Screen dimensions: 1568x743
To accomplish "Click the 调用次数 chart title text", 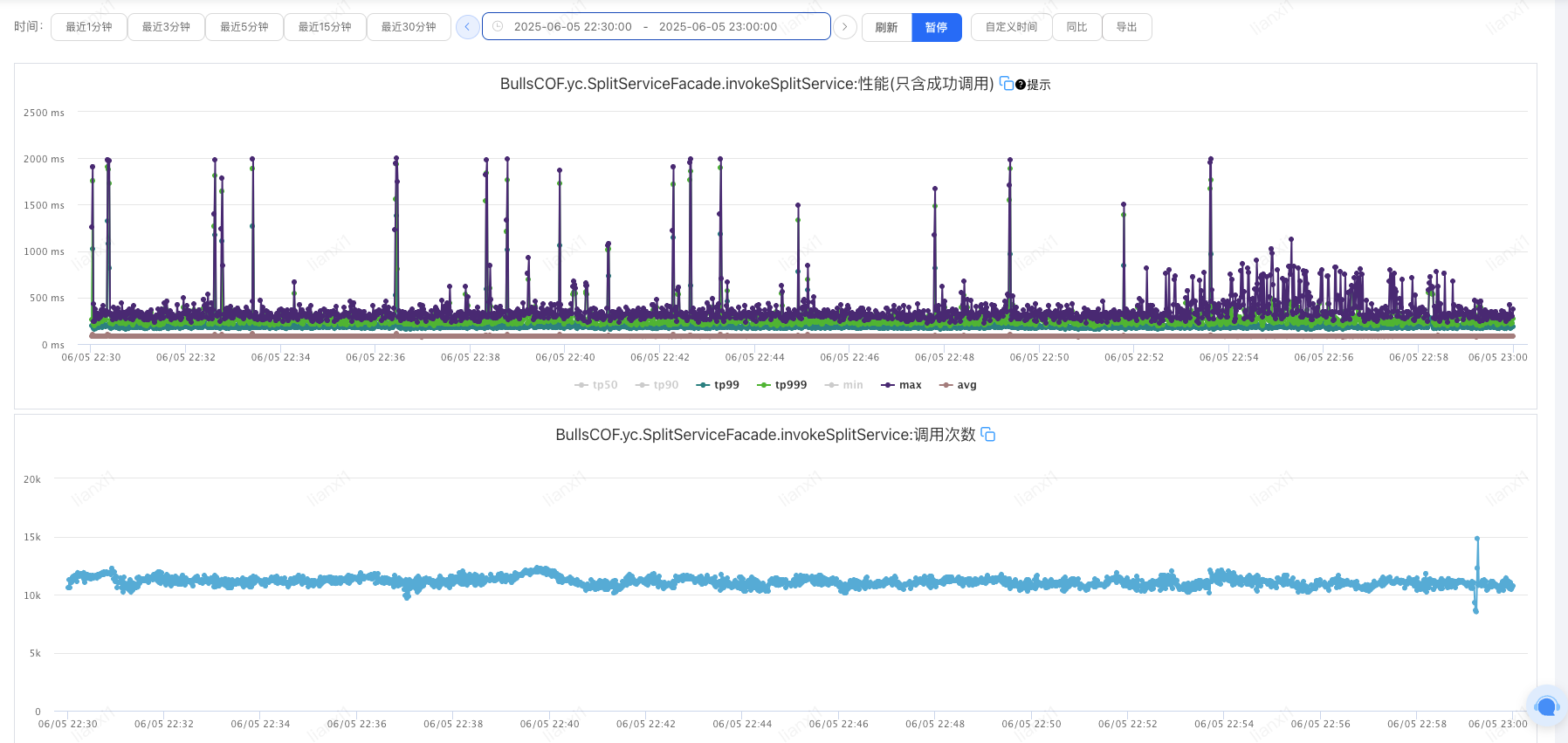I will click(765, 434).
